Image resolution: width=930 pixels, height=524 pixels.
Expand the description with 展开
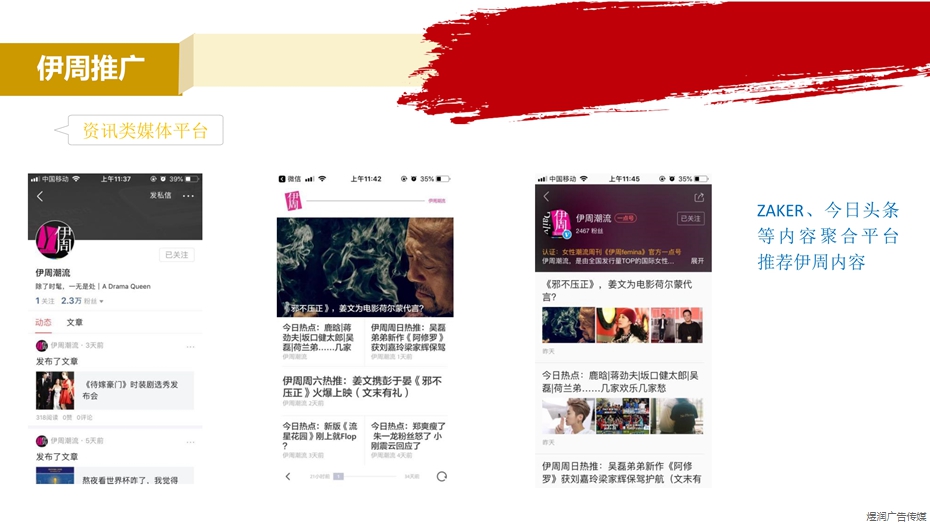point(697,261)
